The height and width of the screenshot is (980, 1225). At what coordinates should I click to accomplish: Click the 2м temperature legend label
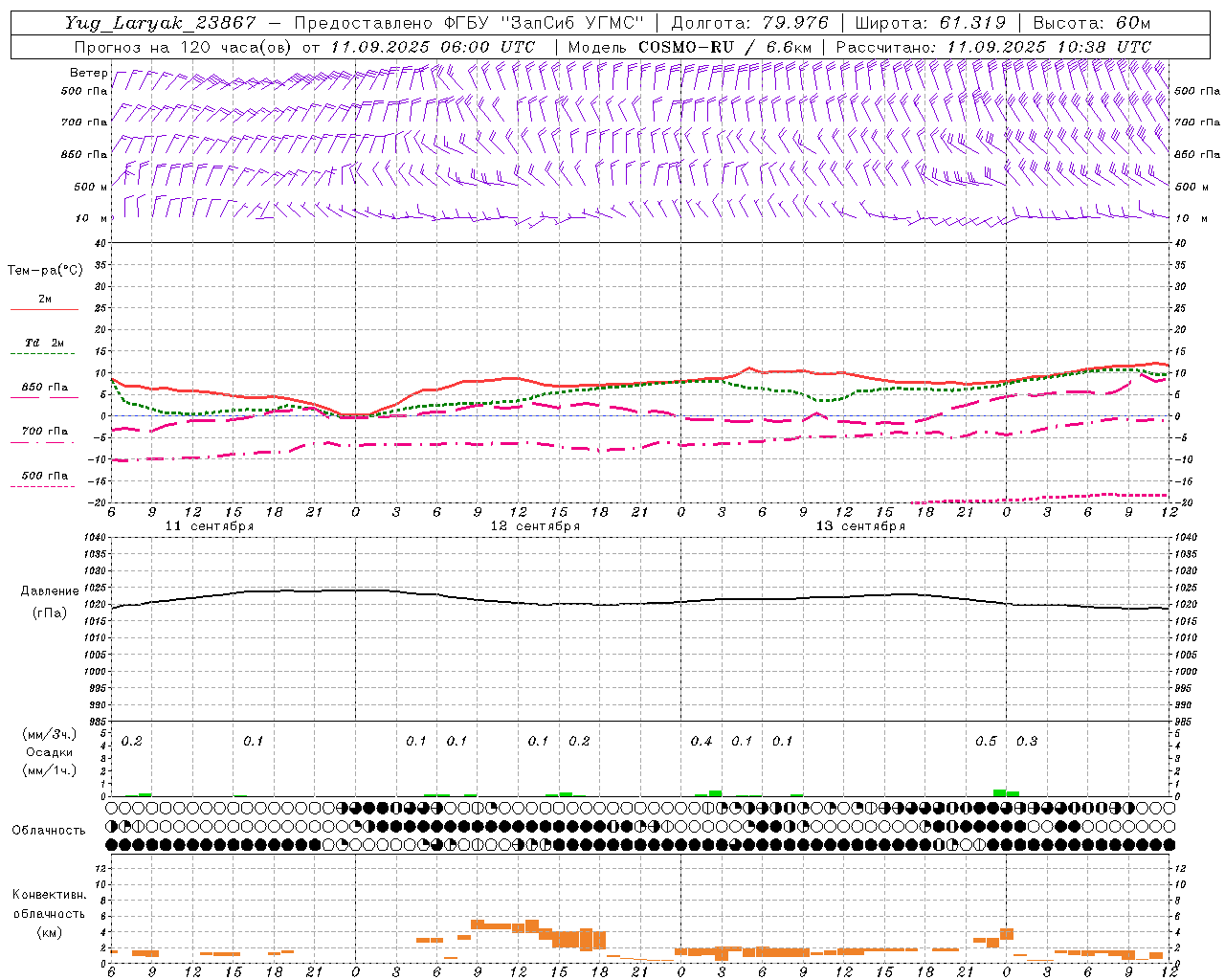(45, 299)
